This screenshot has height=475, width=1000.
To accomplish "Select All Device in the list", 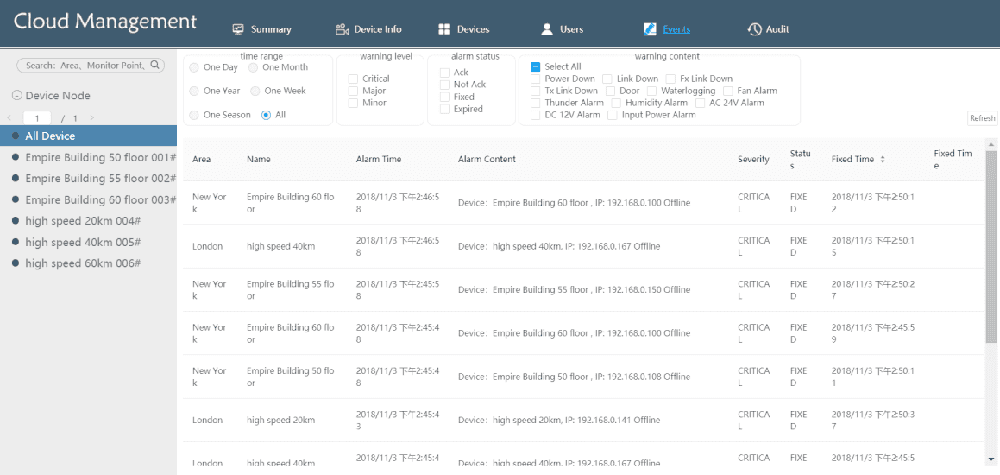I will [x=88, y=136].
